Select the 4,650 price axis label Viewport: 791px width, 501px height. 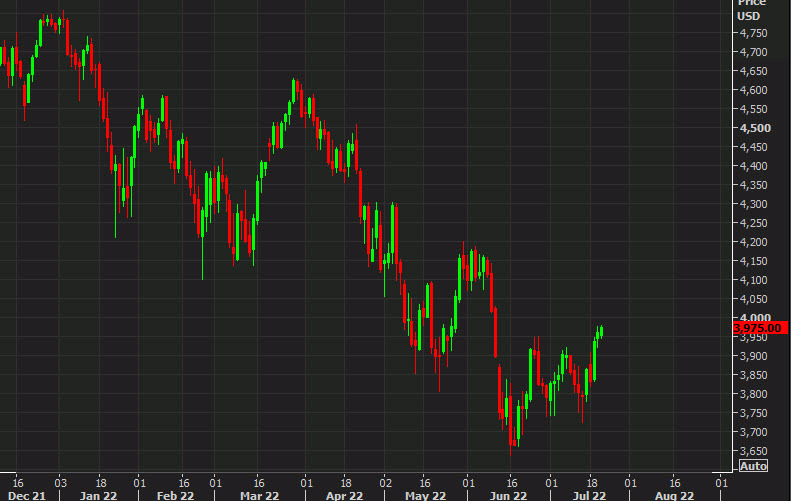click(x=753, y=71)
